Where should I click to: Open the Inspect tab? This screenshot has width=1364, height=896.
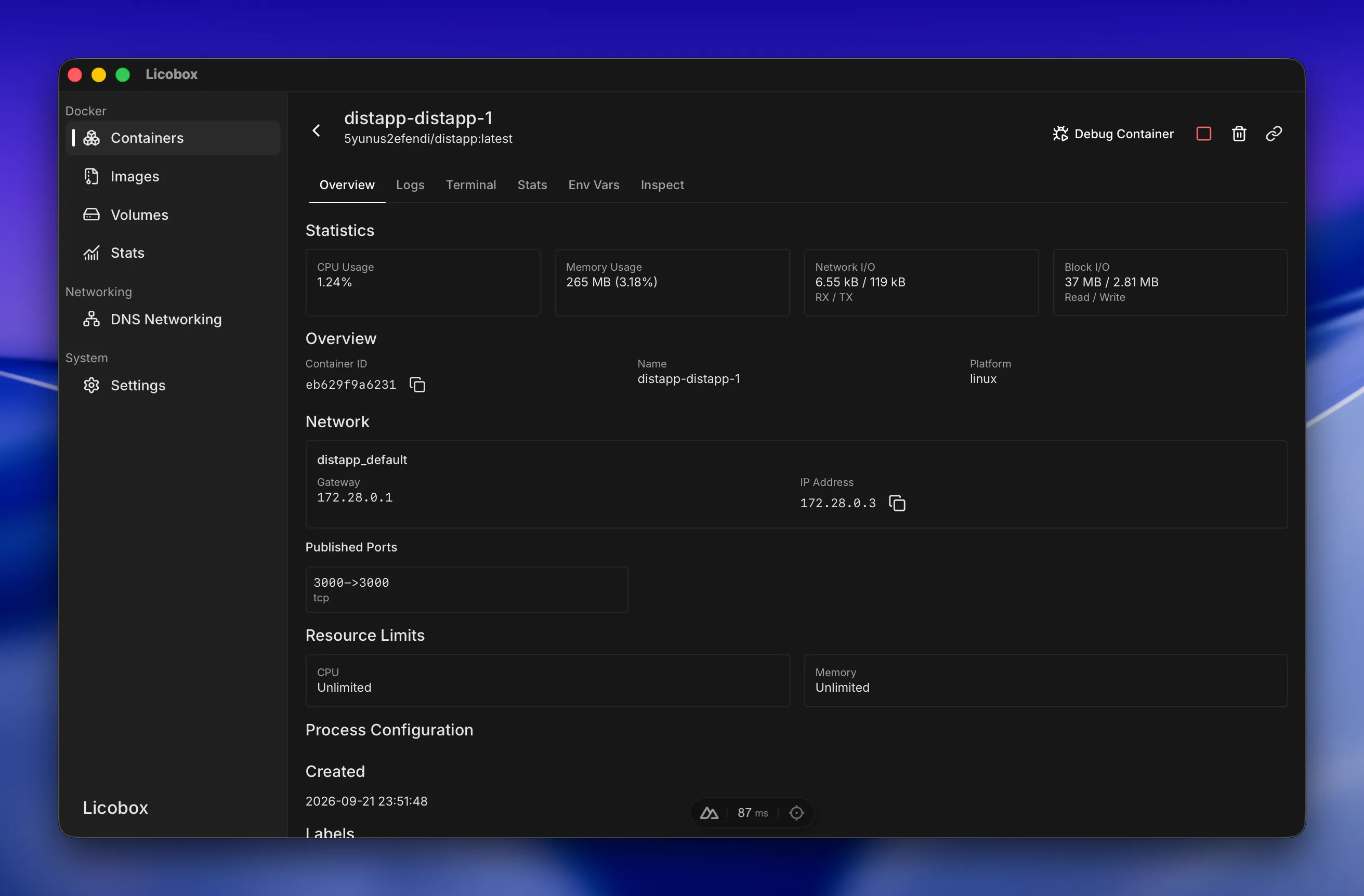point(662,185)
